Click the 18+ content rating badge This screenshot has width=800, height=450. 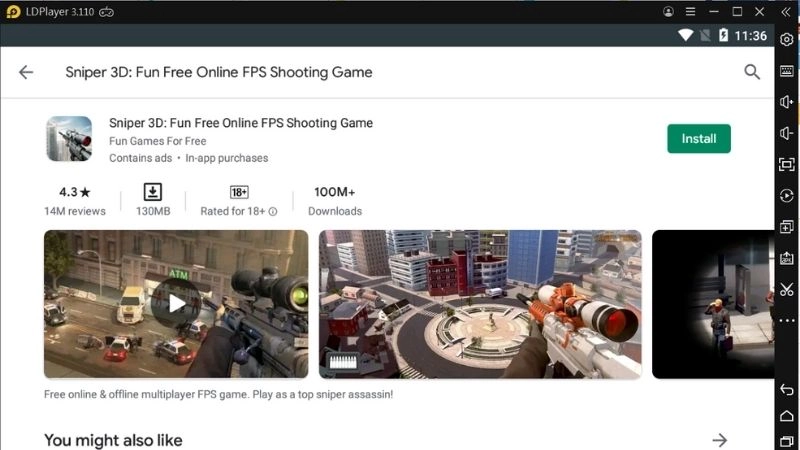tap(239, 192)
